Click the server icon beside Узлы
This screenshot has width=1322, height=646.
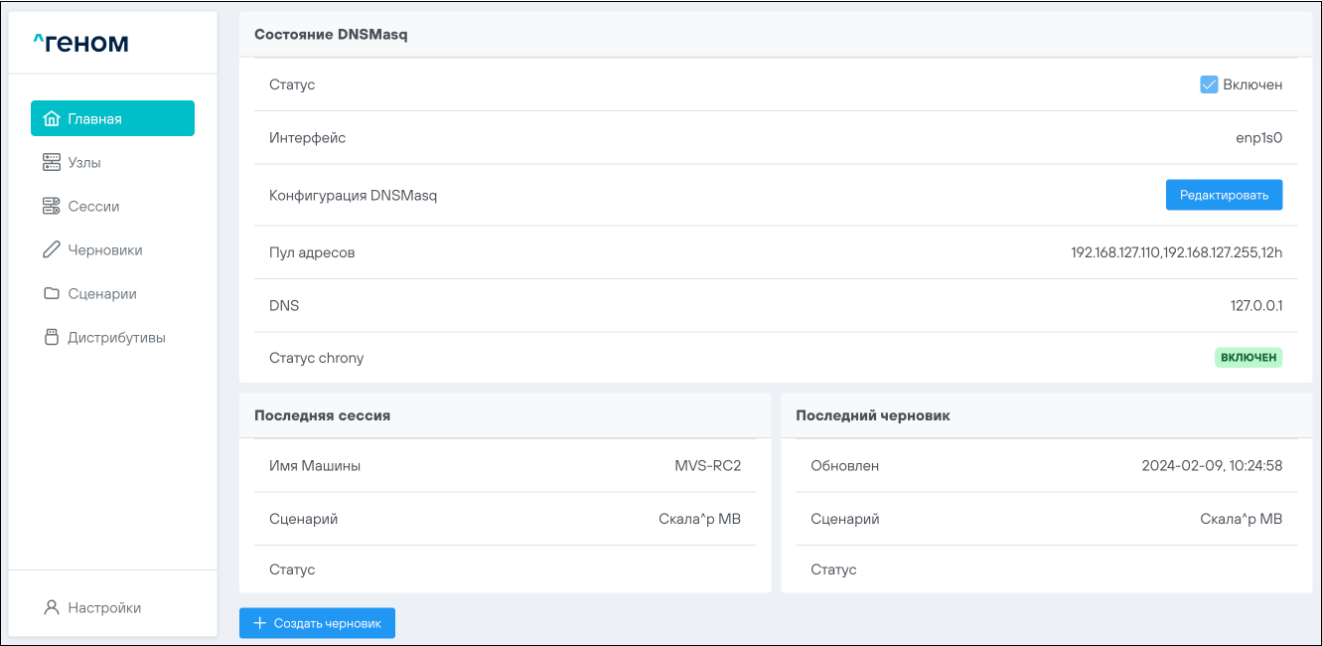(52, 162)
